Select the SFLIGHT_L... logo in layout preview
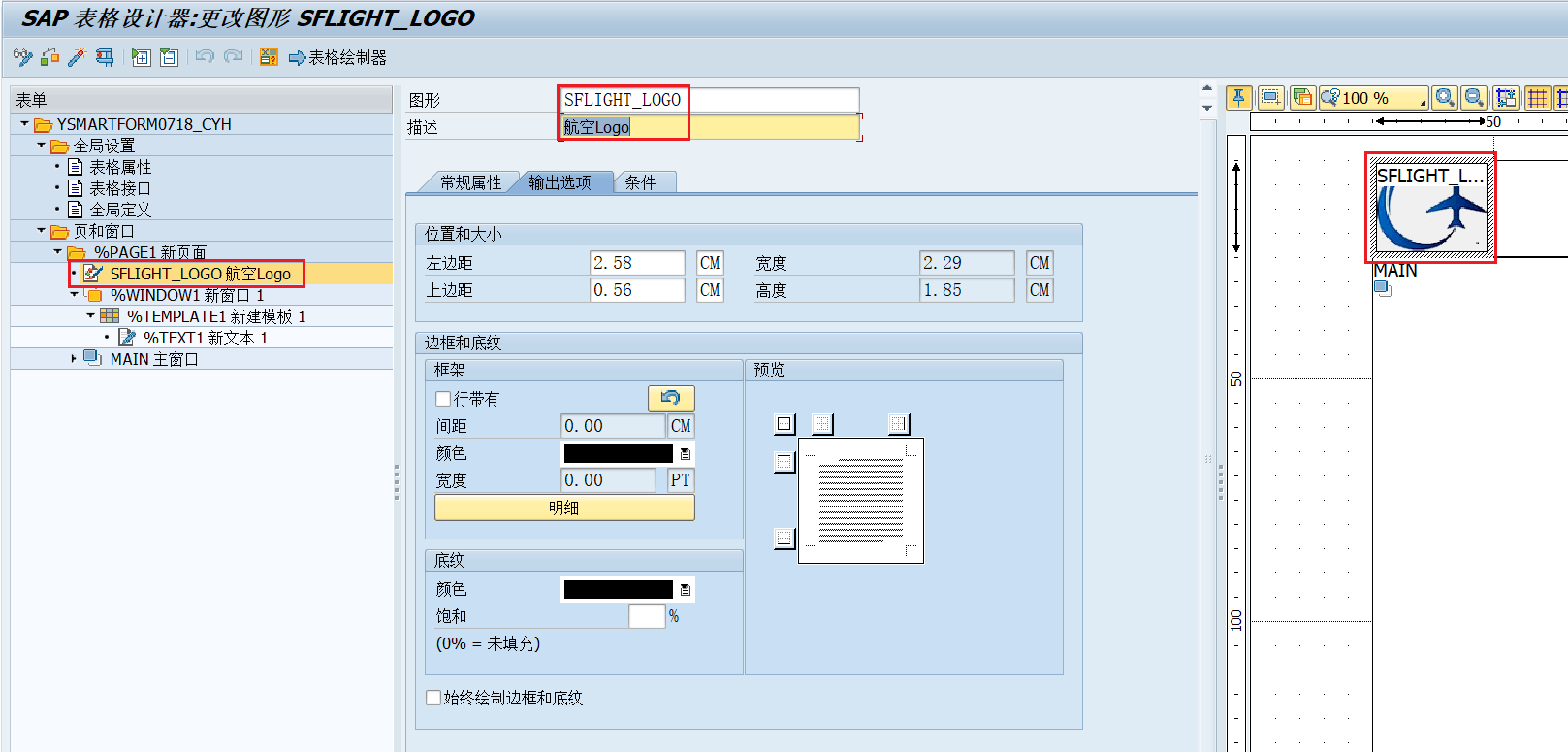The image size is (1568, 752). (1431, 207)
